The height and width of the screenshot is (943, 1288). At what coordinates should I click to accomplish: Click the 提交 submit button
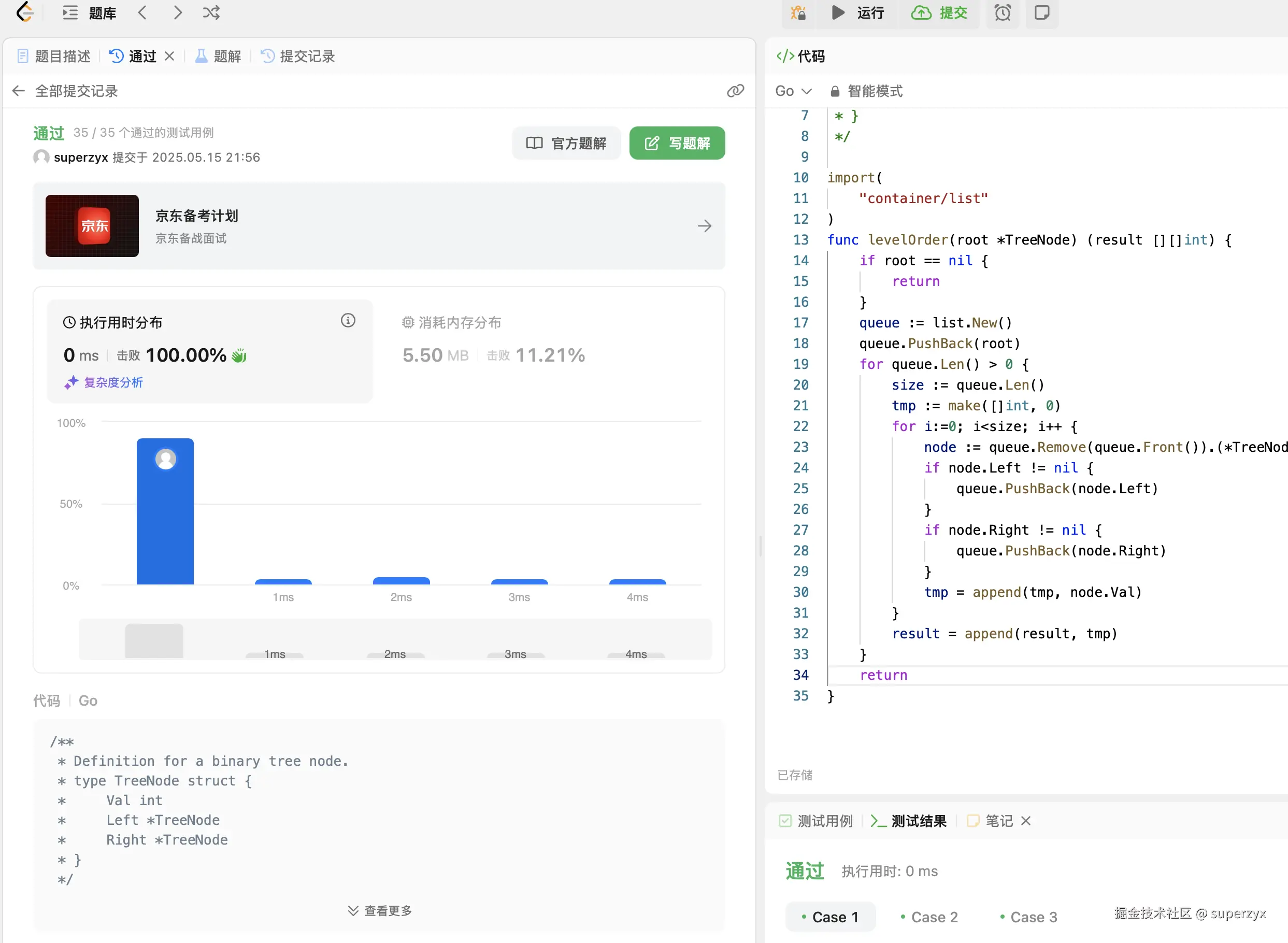(939, 12)
